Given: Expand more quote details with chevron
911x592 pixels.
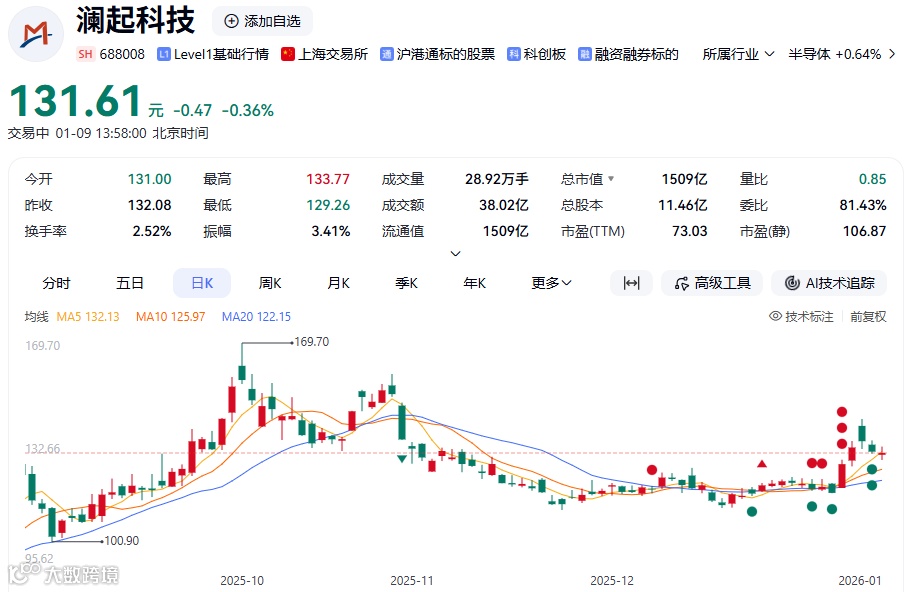Looking at the screenshot, I should coord(456,253).
